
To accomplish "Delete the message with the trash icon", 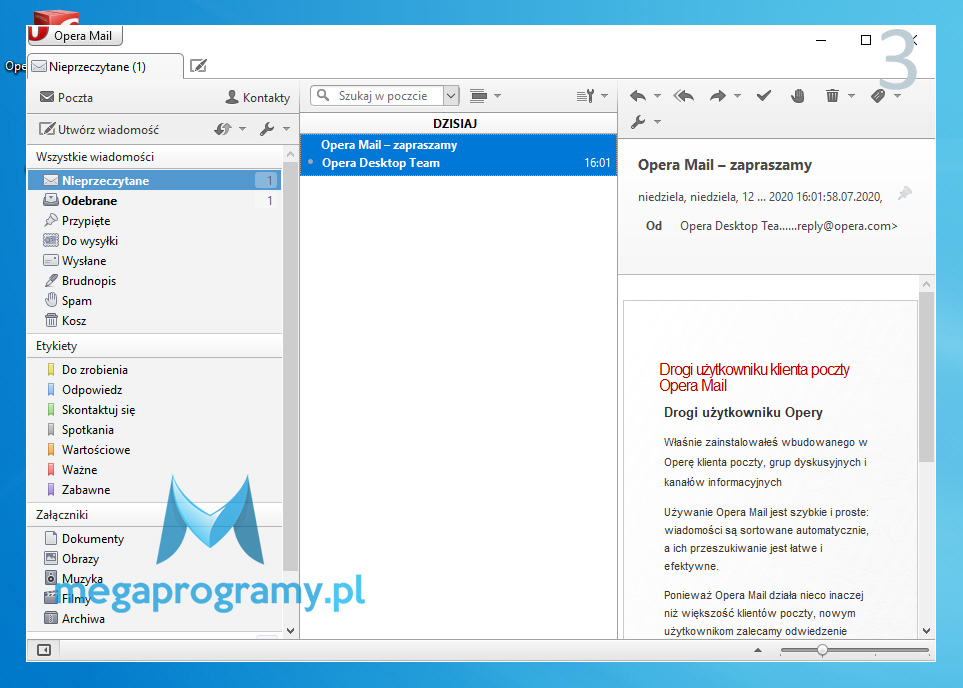I will (x=832, y=95).
